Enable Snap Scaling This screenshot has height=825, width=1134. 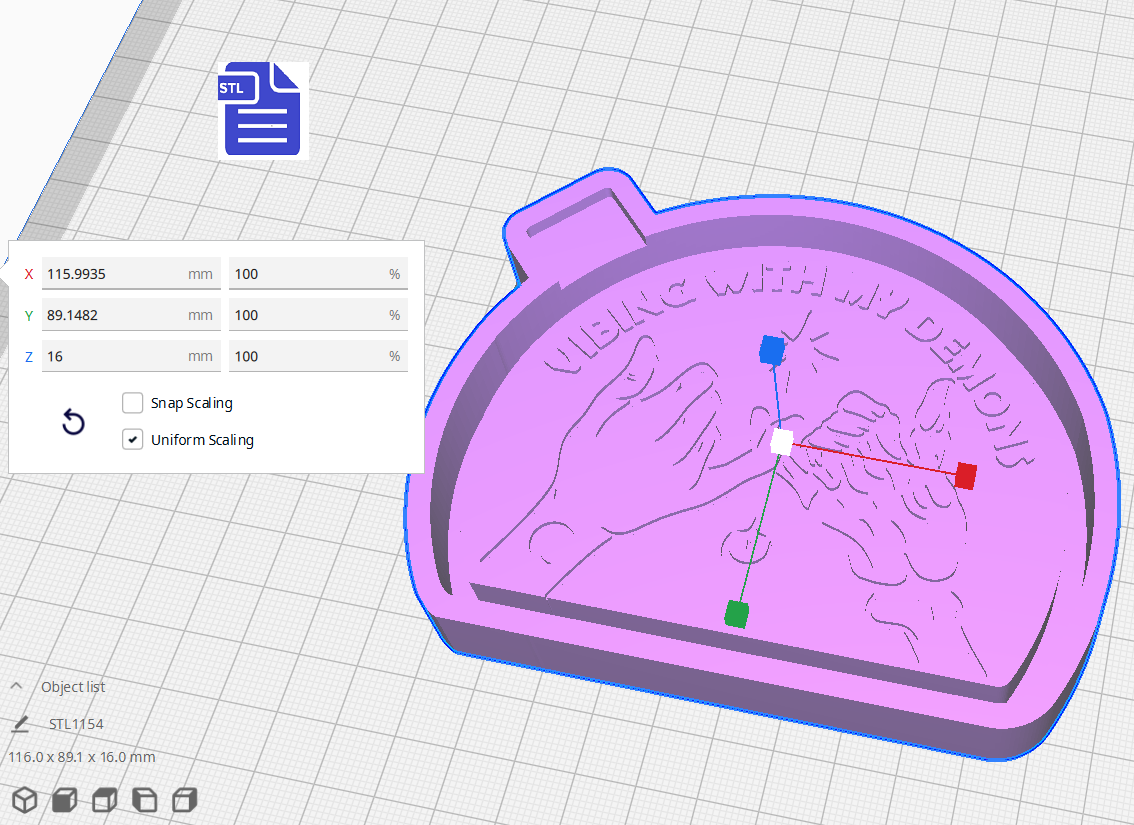point(132,403)
